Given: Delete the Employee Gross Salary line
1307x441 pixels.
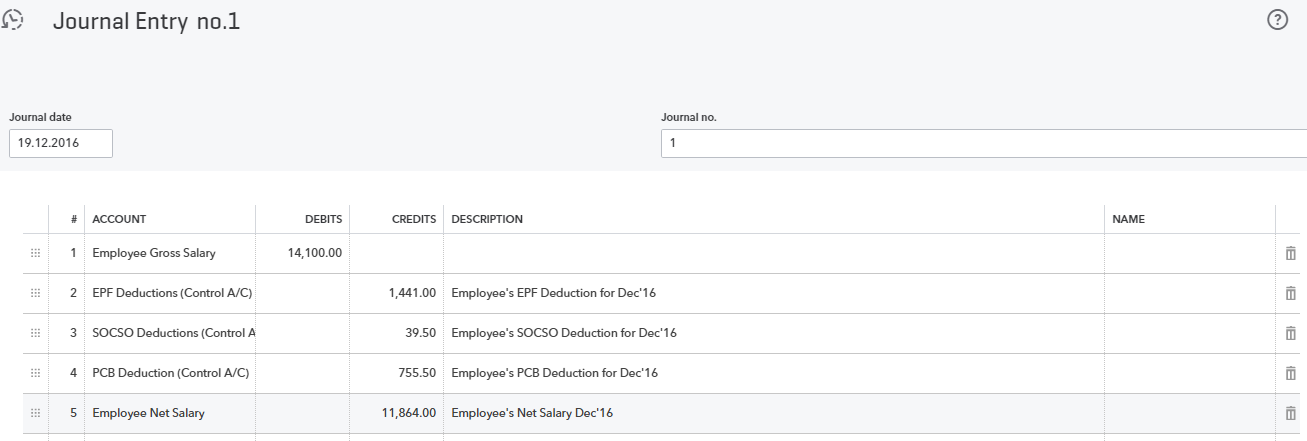Looking at the screenshot, I should tap(1290, 253).
